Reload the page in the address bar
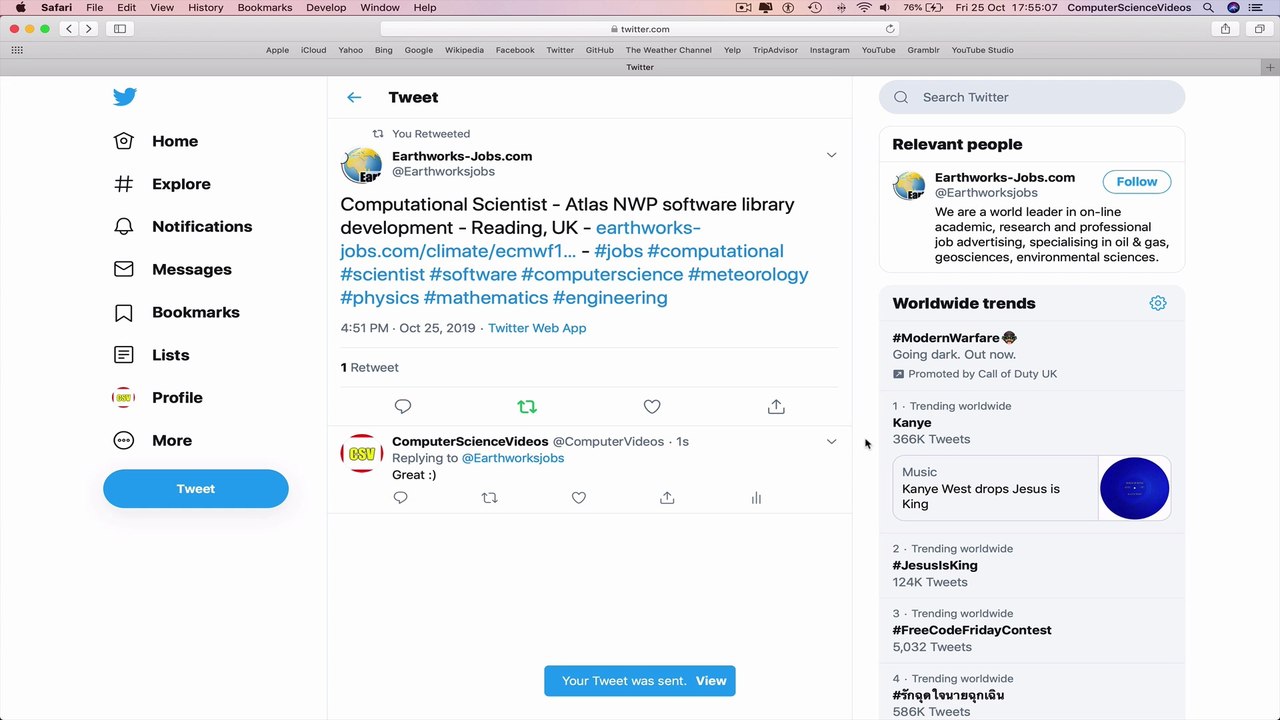This screenshot has width=1280, height=720. coord(890,29)
